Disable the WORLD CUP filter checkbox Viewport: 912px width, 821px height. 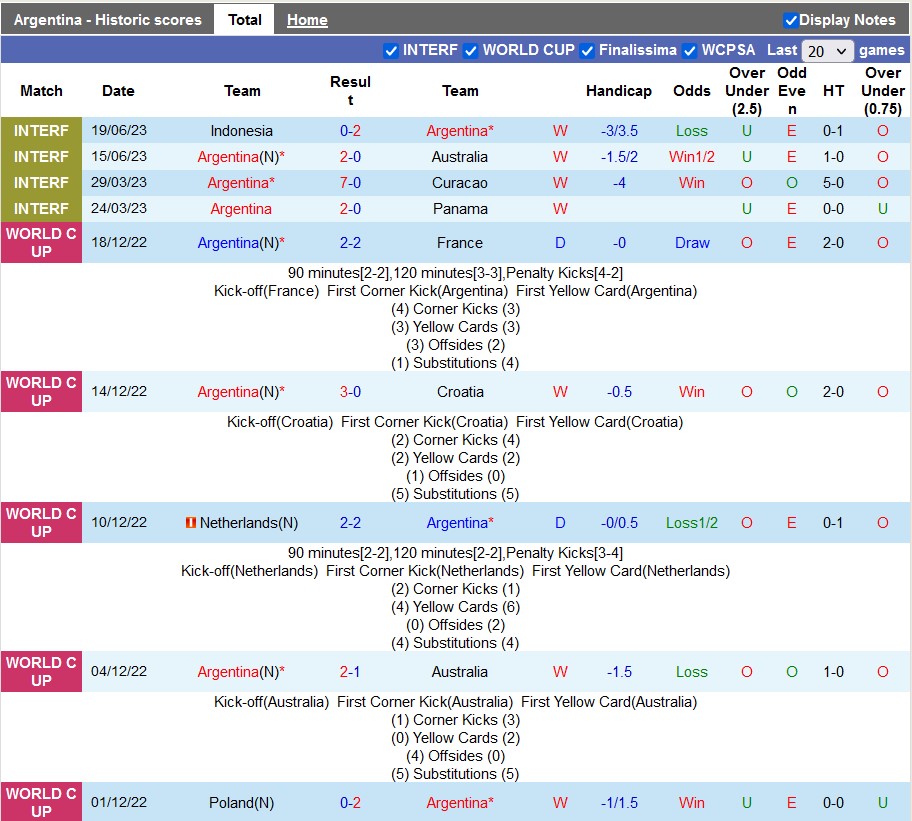(470, 50)
